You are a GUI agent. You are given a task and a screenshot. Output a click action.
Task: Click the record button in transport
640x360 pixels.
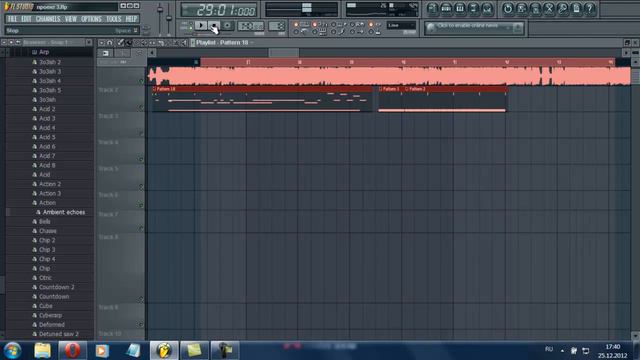[227, 26]
